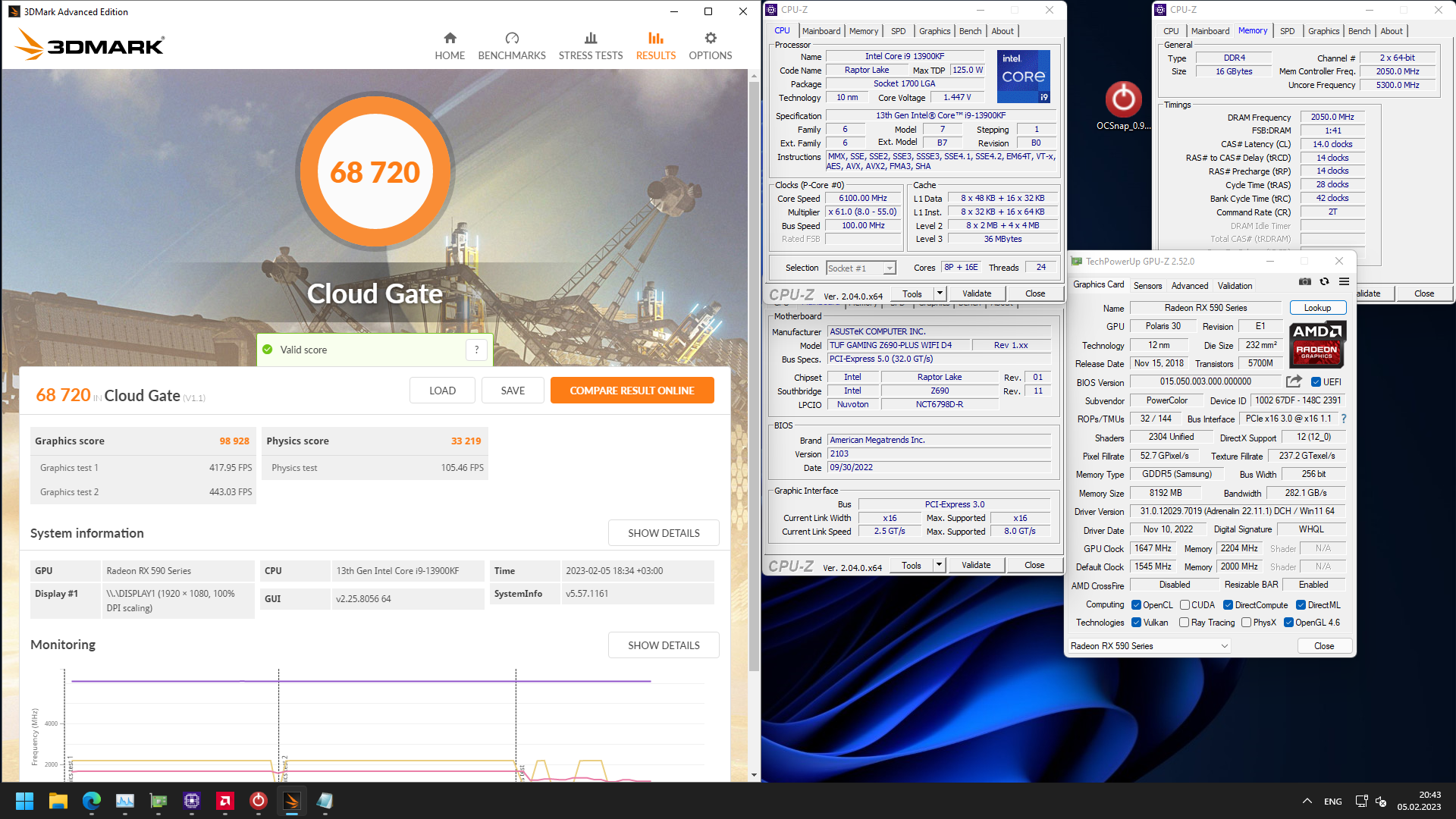Screen dimensions: 1456x819
Task: Open the Advanced tab in GPU-Z
Action: click(x=1190, y=286)
